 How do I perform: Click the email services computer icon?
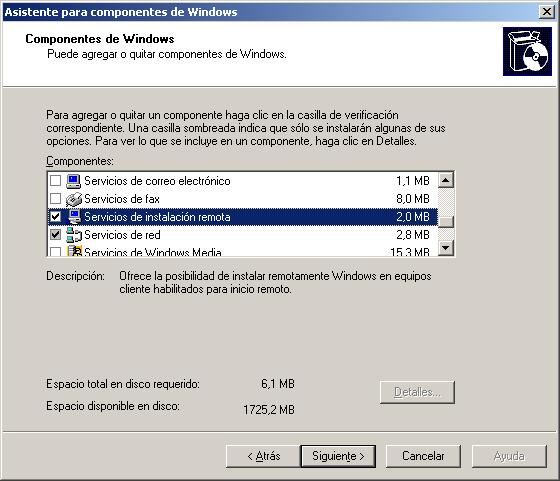pos(74,181)
